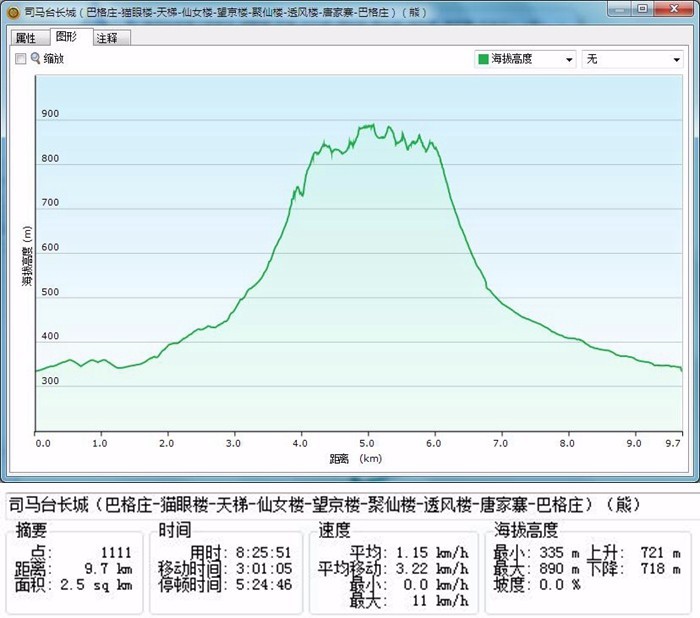700x618 pixels.
Task: Click the 最大 11 km/h speed value
Action: click(440, 601)
